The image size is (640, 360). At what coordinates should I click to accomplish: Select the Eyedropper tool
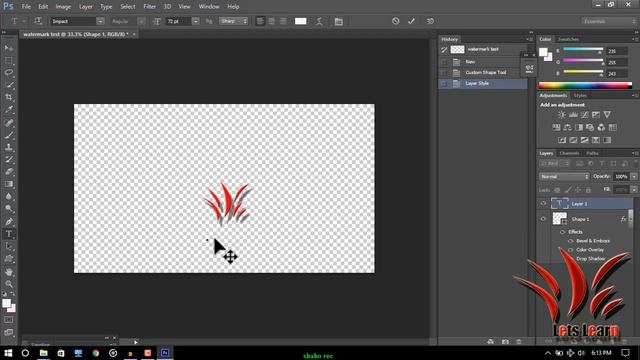tap(9, 110)
